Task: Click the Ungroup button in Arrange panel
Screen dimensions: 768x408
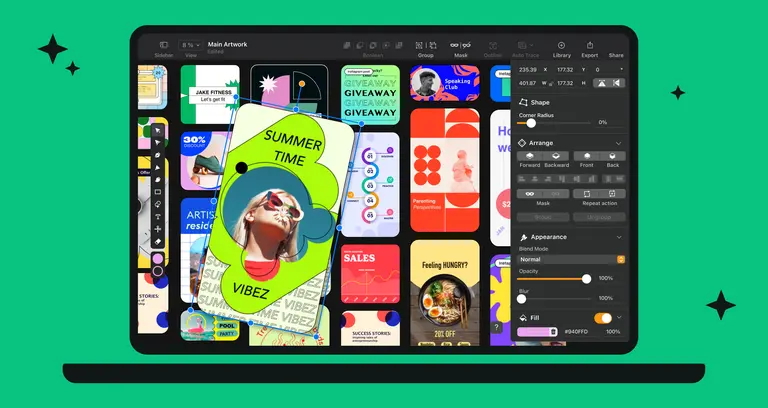Action: click(600, 217)
